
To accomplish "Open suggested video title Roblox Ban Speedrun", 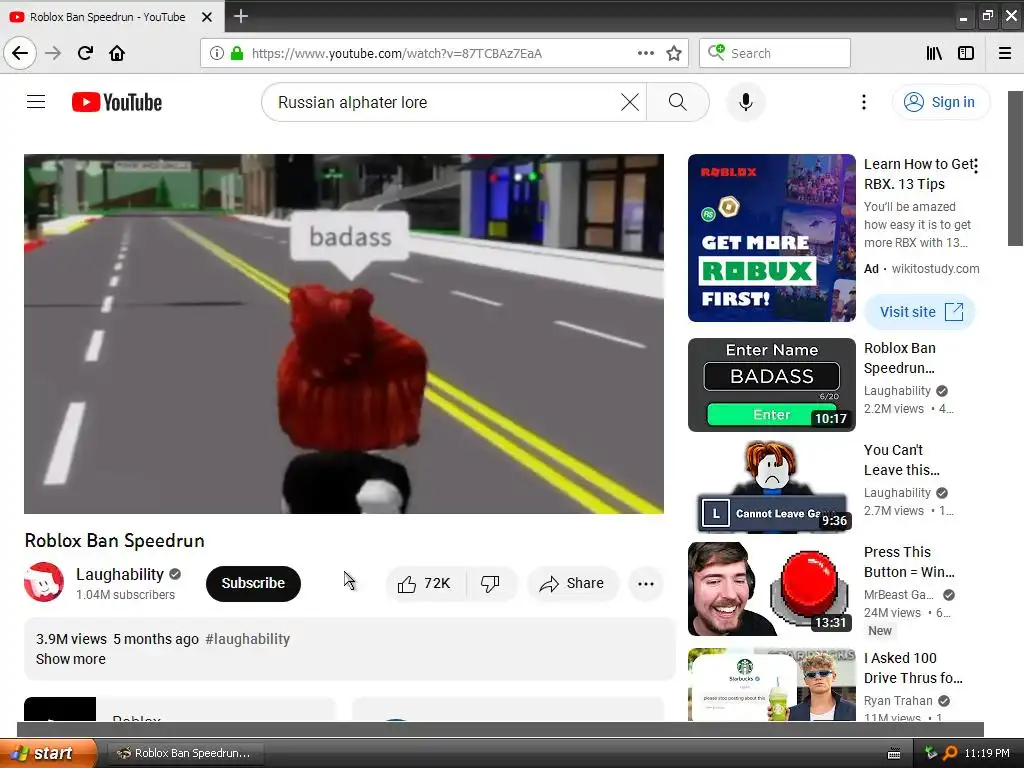I will point(899,358).
